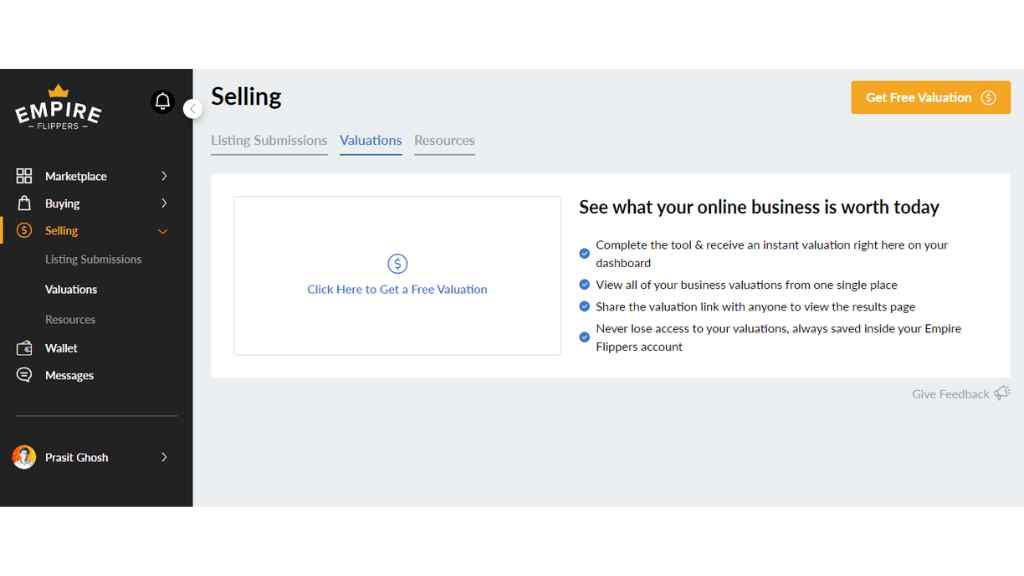Open Prasit Ghosh account menu chevron

(x=164, y=457)
